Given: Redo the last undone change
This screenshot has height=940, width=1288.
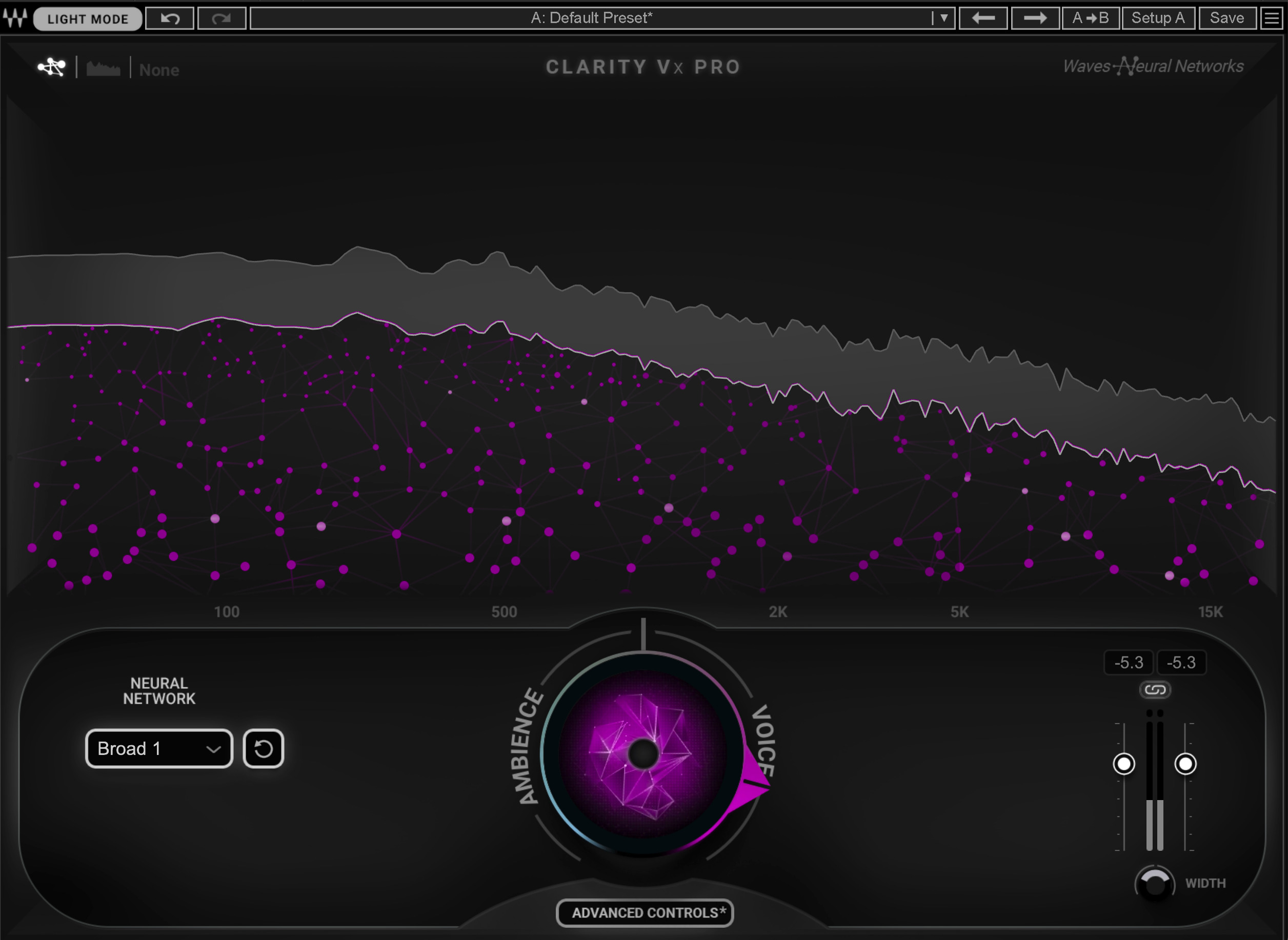Looking at the screenshot, I should pyautogui.click(x=222, y=18).
